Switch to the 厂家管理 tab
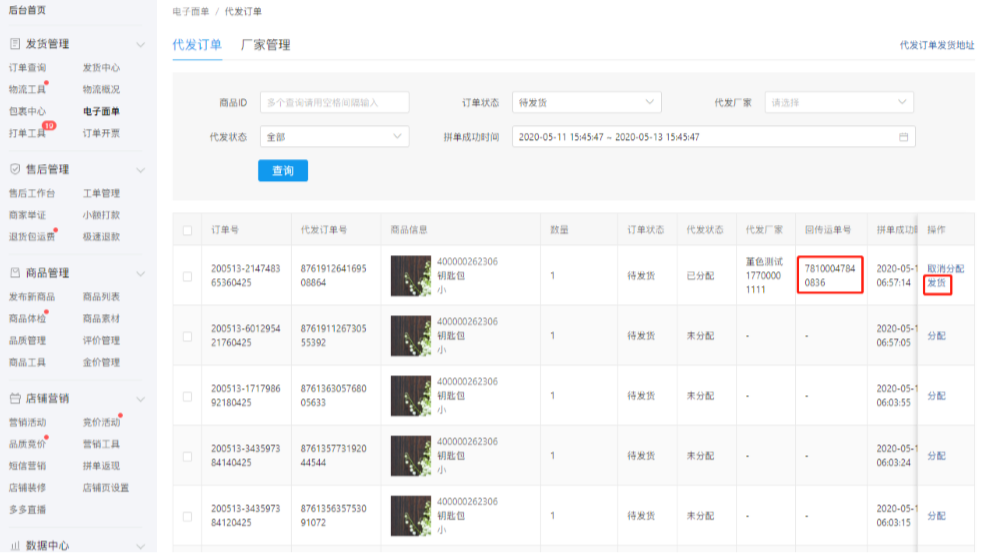 (x=265, y=45)
